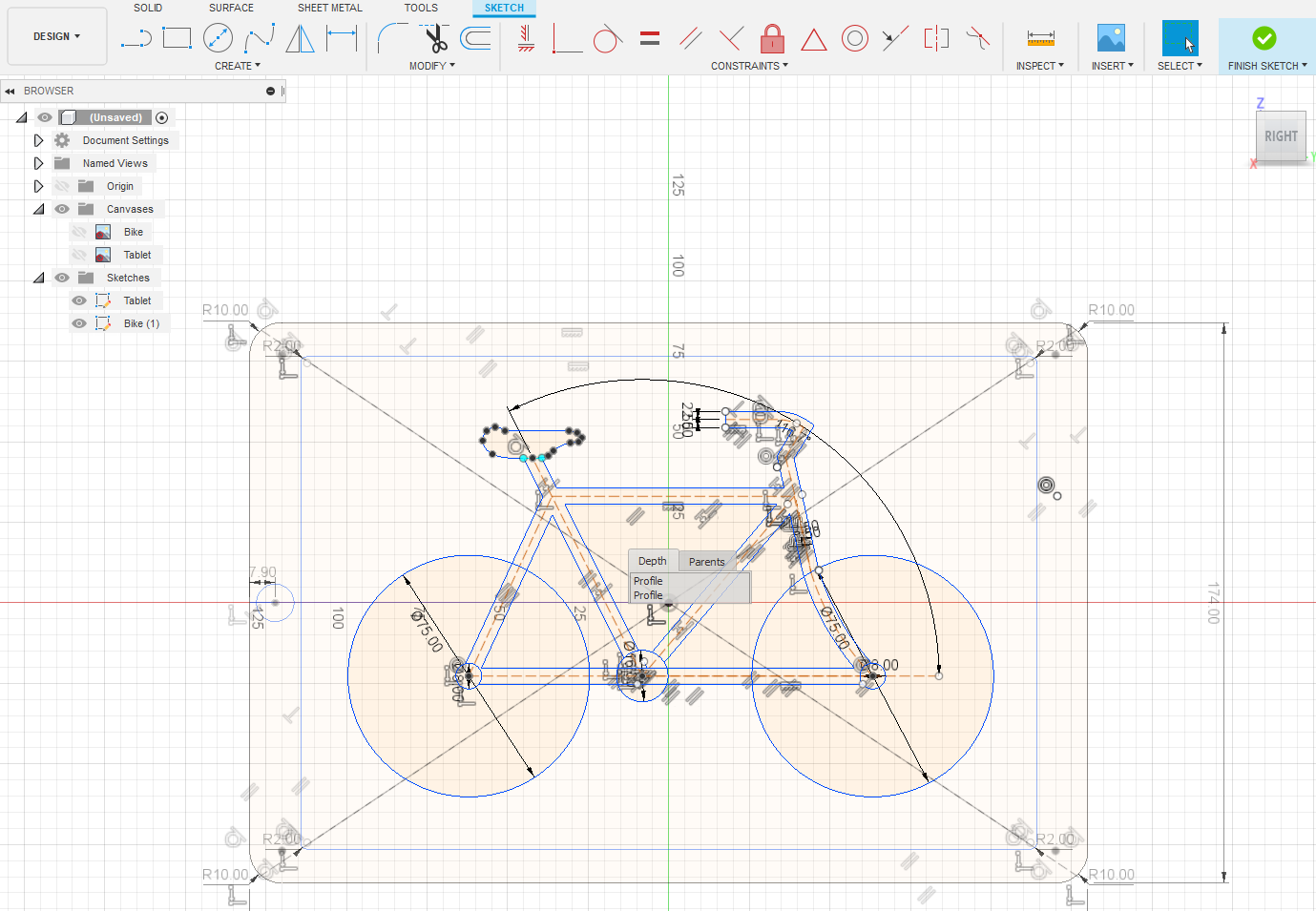Image resolution: width=1316 pixels, height=911 pixels.
Task: Select the Sketch Dimension tool
Action: click(342, 39)
